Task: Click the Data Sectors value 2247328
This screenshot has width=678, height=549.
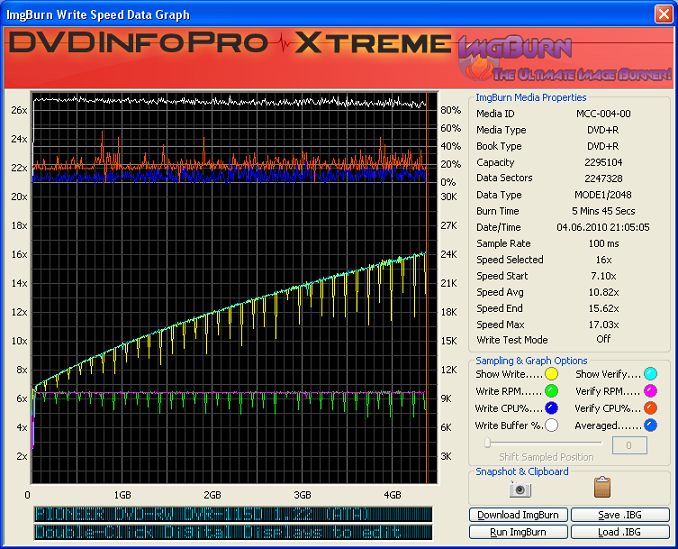Action: (x=603, y=179)
